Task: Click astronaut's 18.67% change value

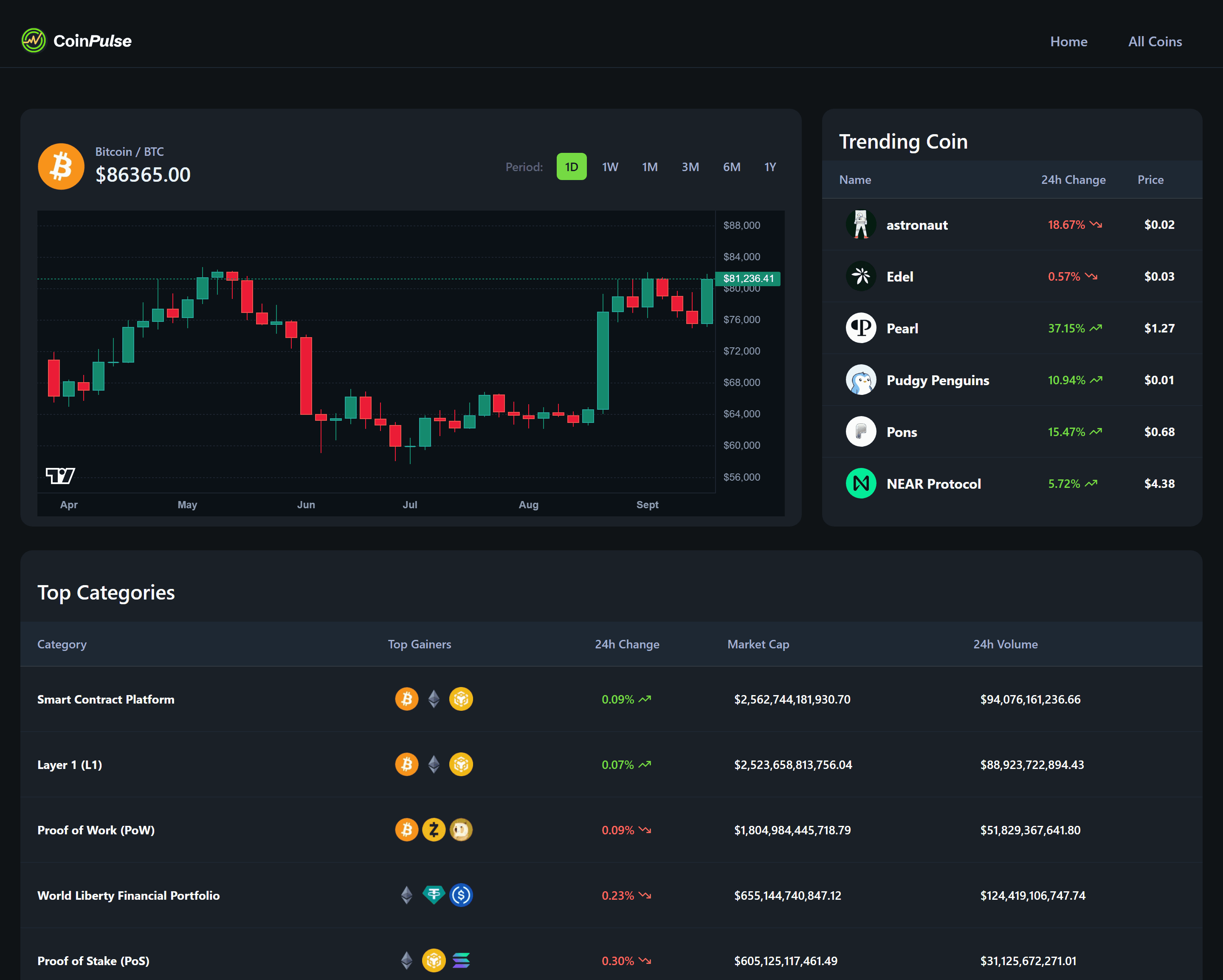Action: click(x=1066, y=225)
